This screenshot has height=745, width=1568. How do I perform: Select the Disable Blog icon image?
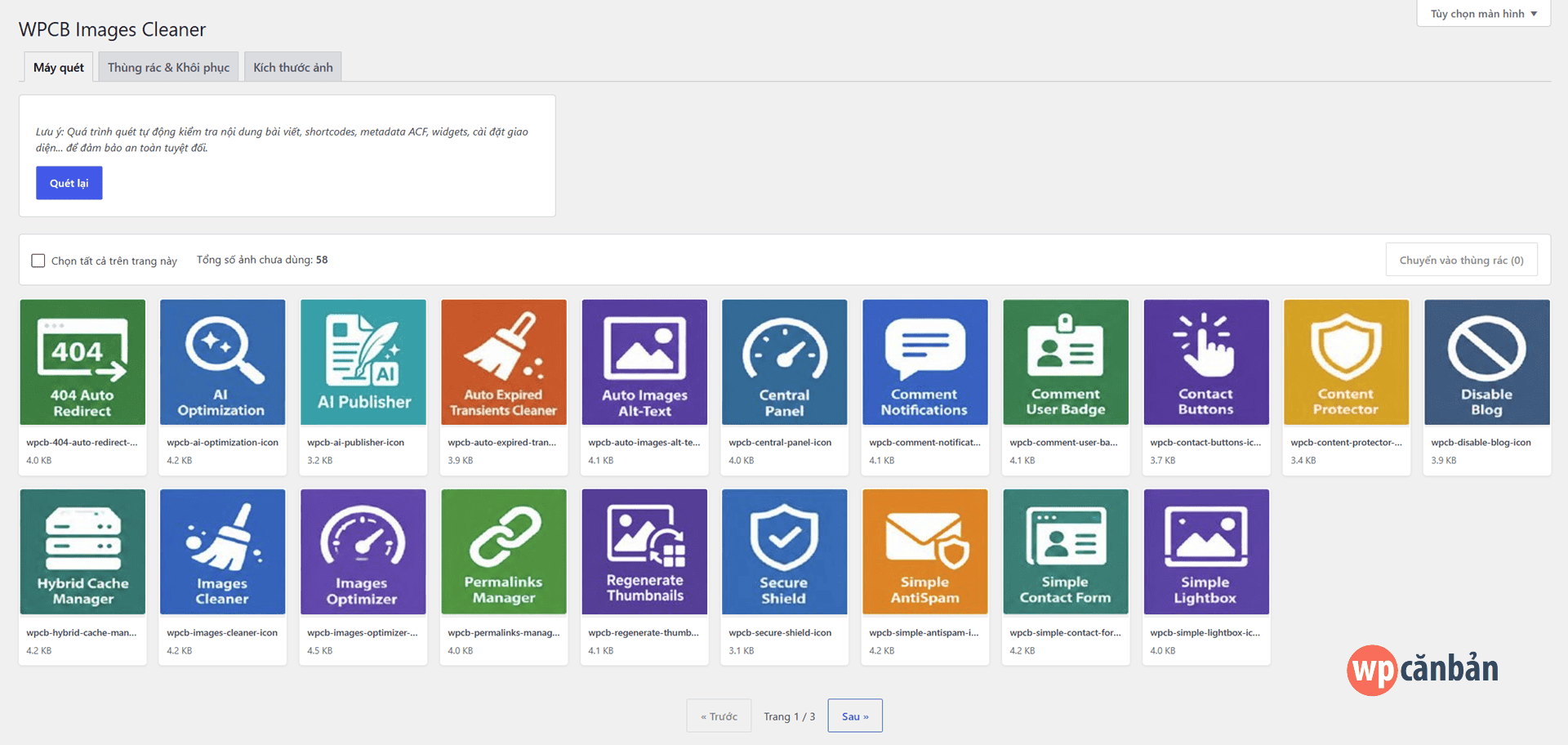coord(1487,362)
